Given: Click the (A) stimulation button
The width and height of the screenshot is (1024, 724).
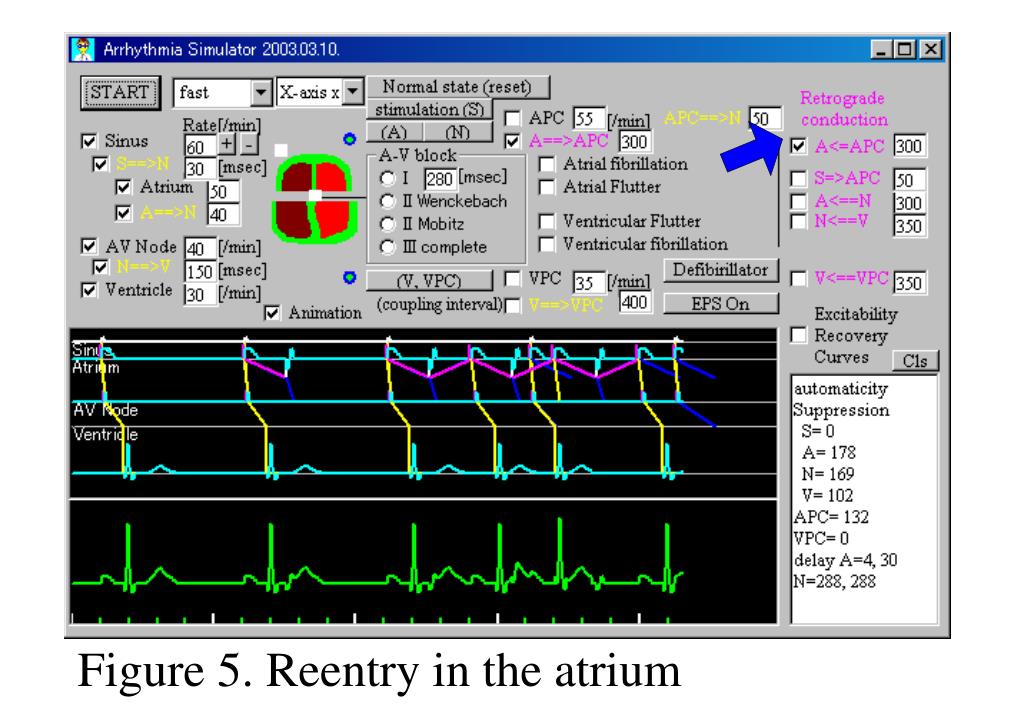Looking at the screenshot, I should pos(394,133).
